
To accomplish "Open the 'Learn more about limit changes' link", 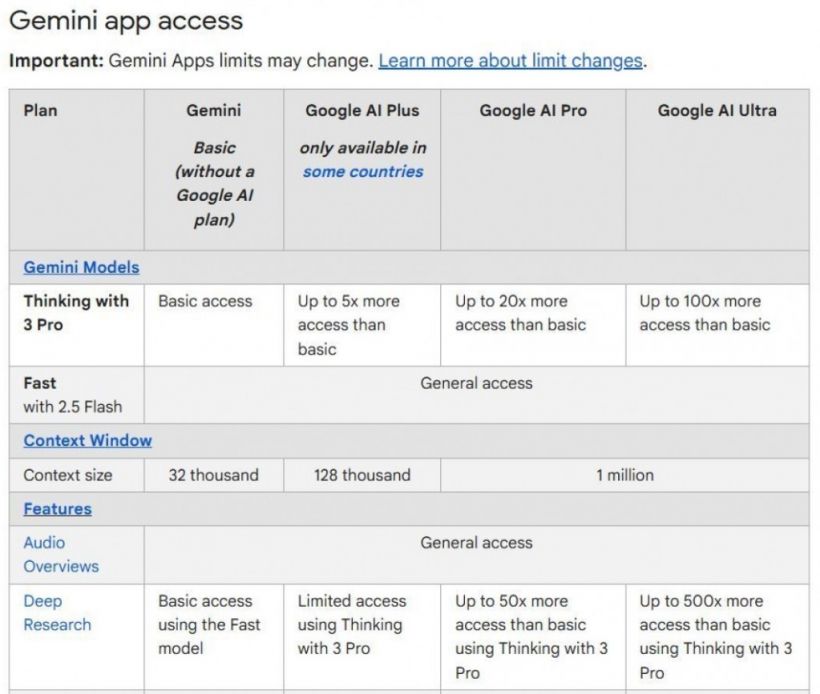I will tap(510, 61).
